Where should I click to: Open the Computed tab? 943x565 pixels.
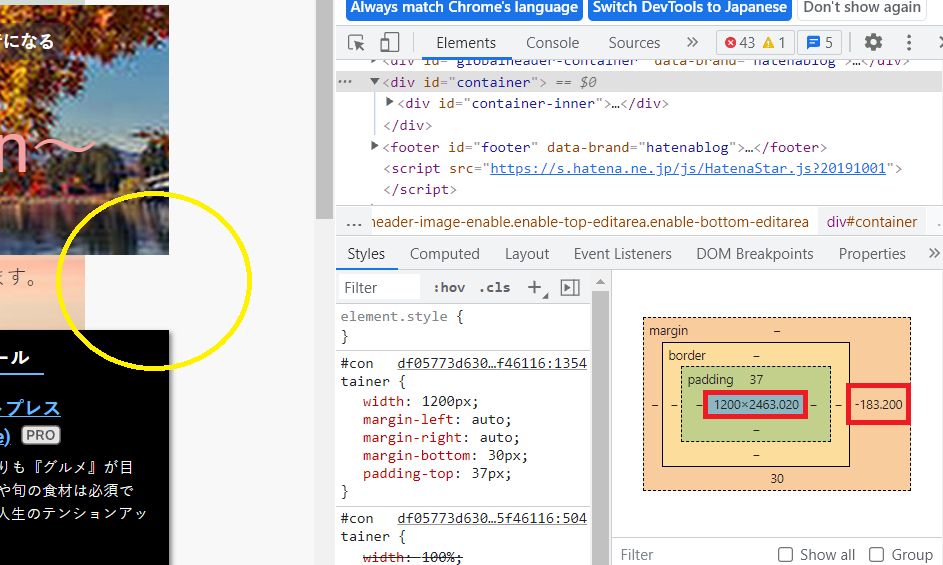point(444,254)
